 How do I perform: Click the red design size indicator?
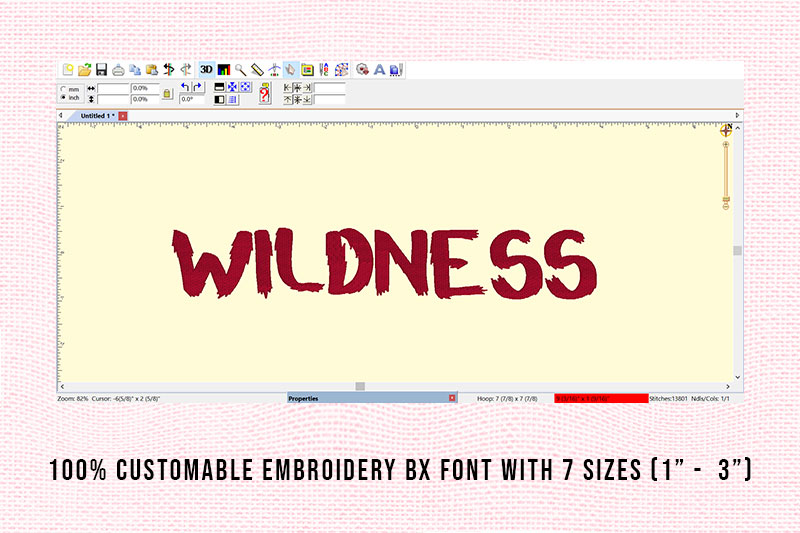point(601,398)
